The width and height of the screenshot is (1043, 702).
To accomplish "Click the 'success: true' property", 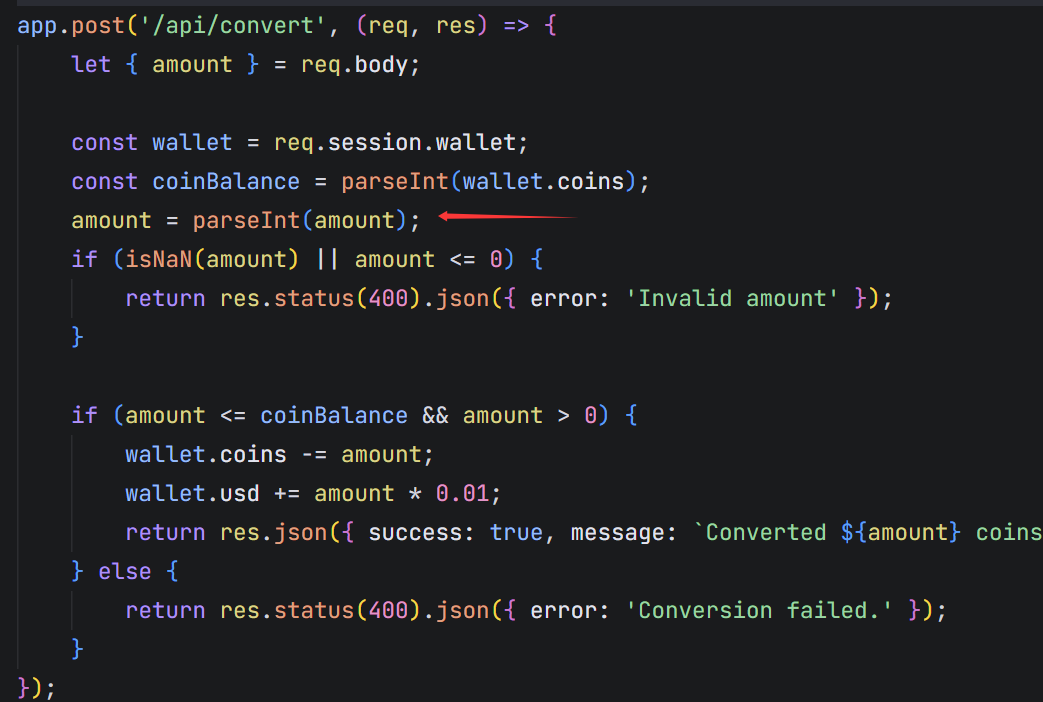I will pos(455,532).
